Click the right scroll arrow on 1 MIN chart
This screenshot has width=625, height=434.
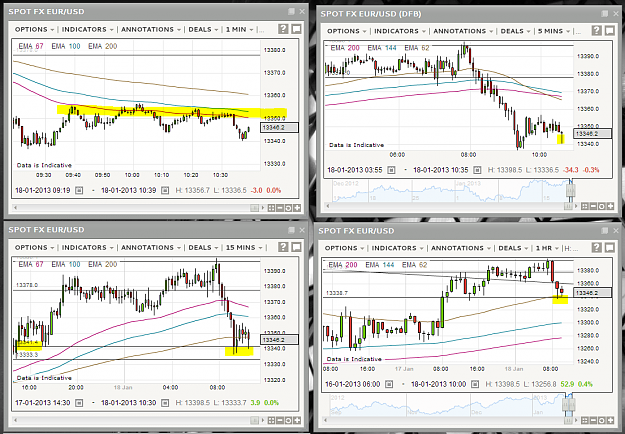point(263,208)
